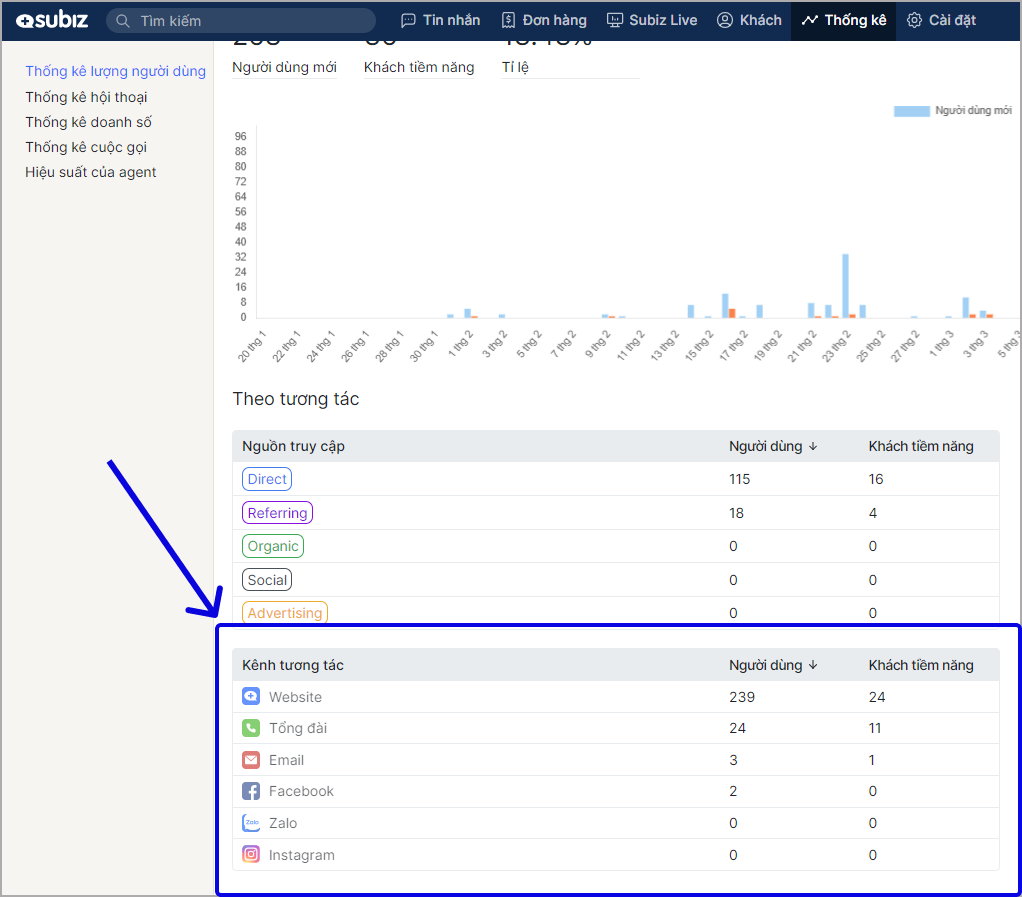Click the Tổng đài phone icon
The image size is (1022, 897).
[251, 728]
